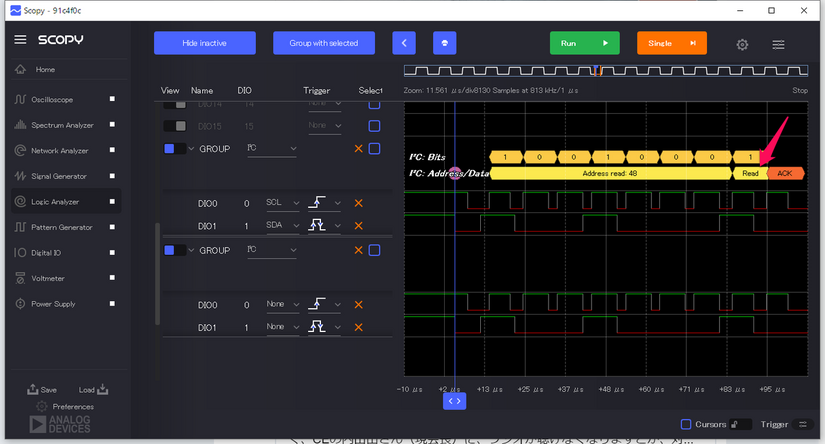Open the hamburger menu next to SCOPY logo
The height and width of the screenshot is (444, 825).
[20, 39]
